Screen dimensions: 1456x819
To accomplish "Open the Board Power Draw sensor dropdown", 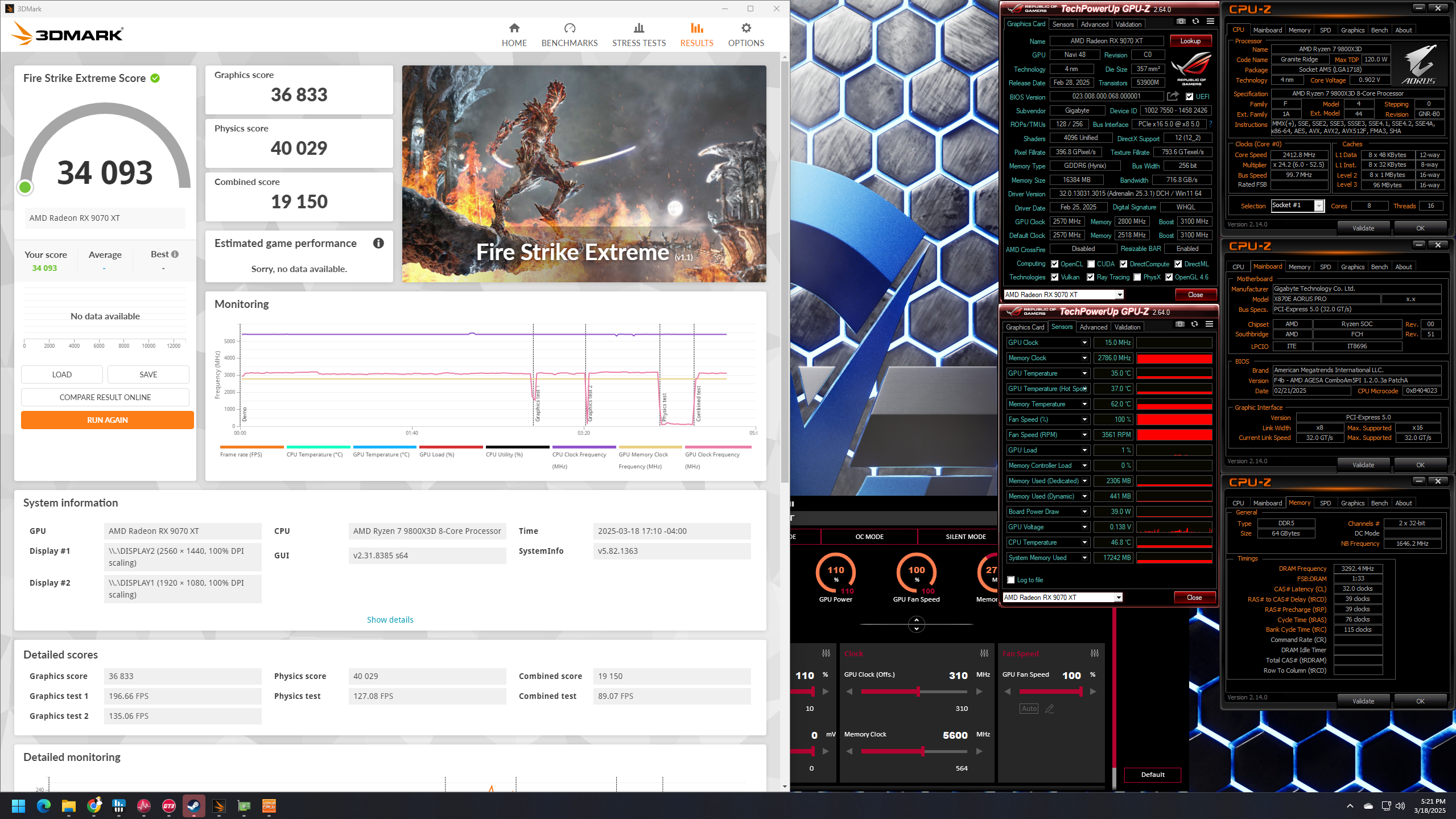I will pyautogui.click(x=1084, y=512).
